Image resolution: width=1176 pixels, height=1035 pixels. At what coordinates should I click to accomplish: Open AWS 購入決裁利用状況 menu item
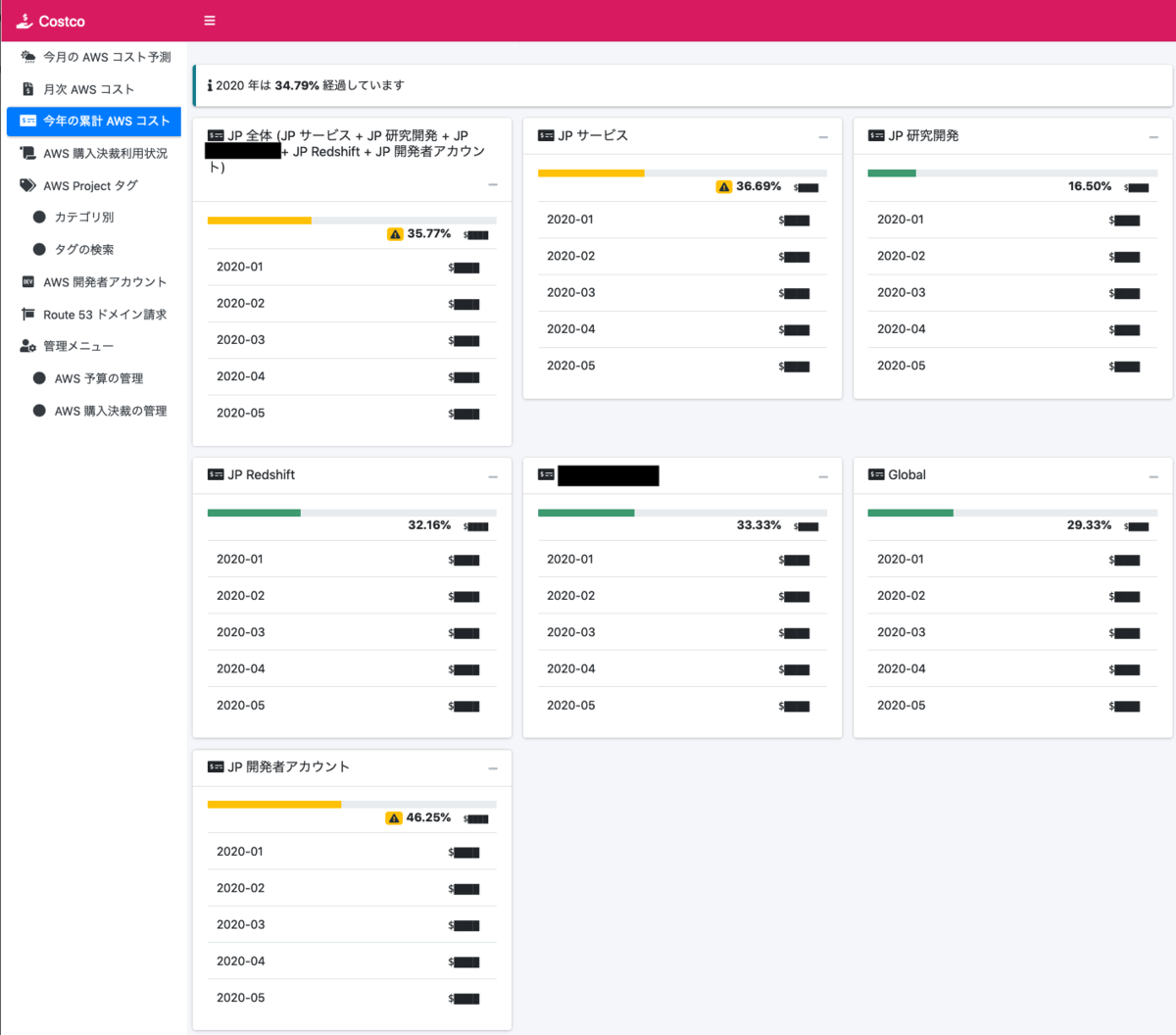pyautogui.click(x=94, y=153)
